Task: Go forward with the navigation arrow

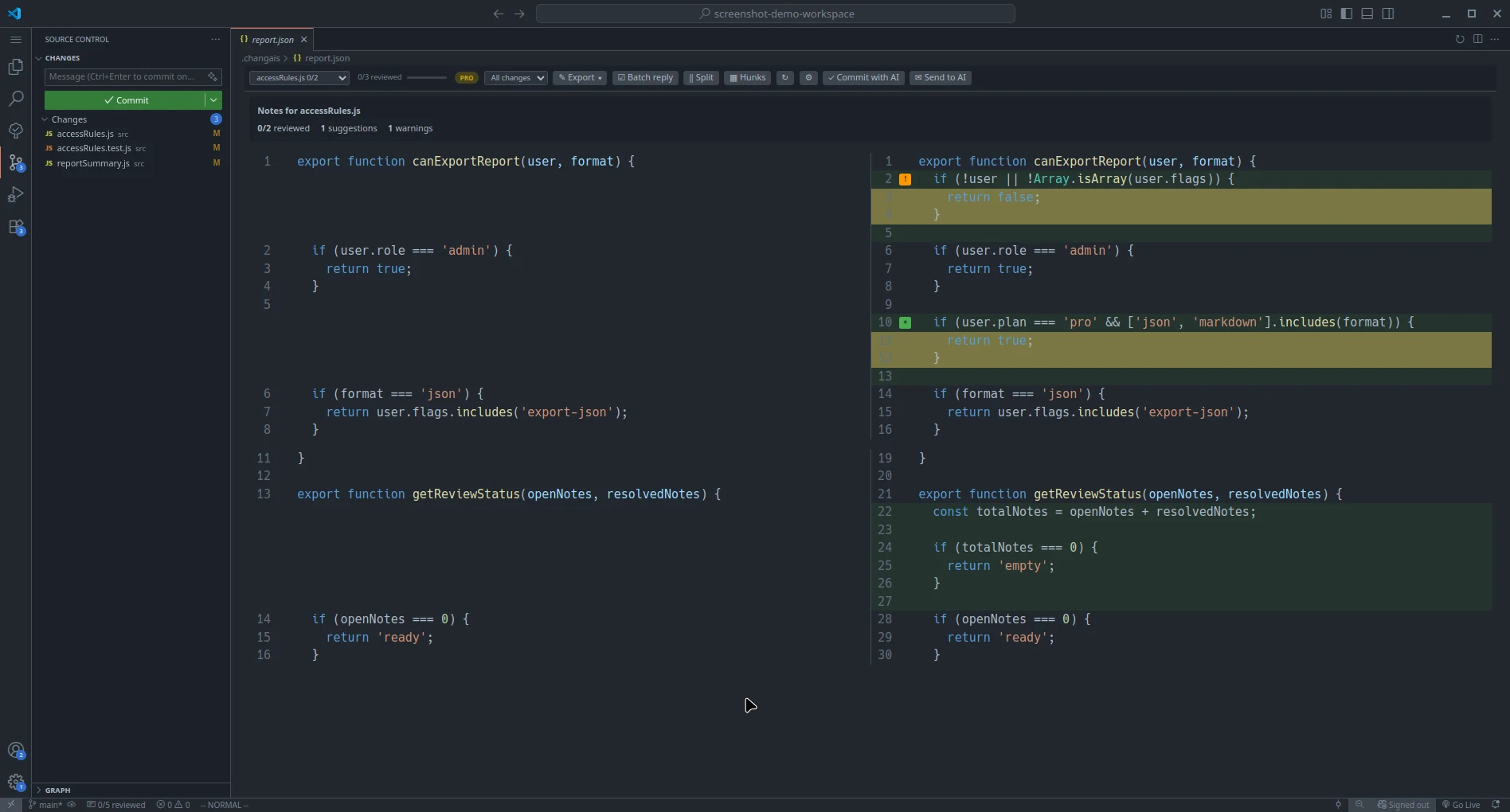Action: [x=519, y=14]
